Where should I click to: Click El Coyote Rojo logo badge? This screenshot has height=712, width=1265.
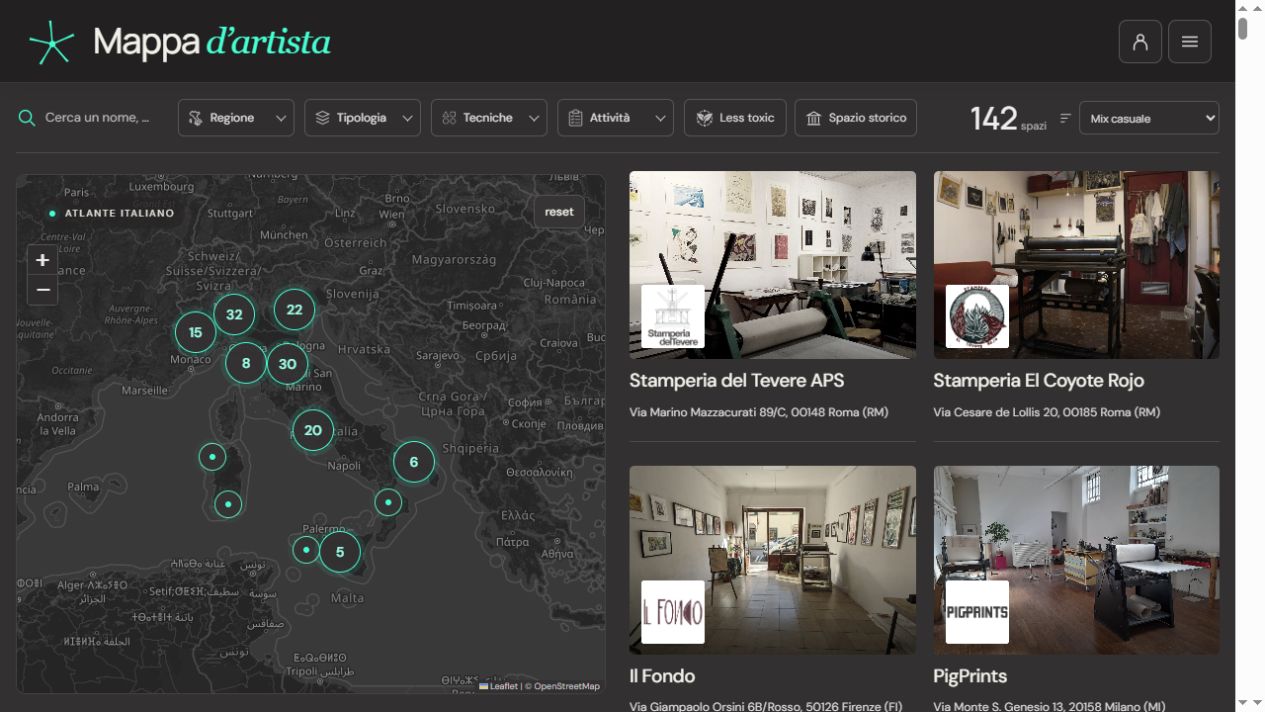coord(977,316)
